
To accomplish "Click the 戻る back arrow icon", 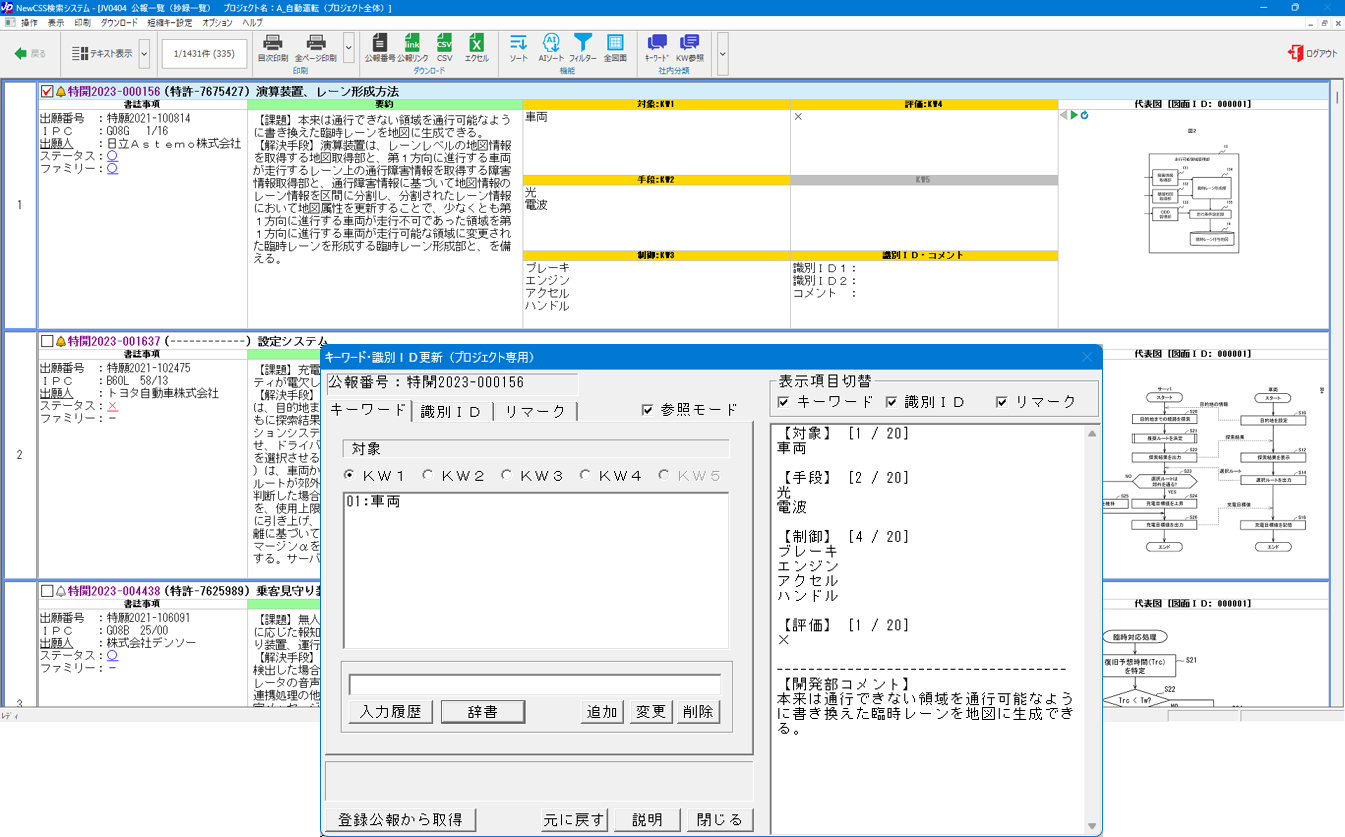I will coord(20,52).
